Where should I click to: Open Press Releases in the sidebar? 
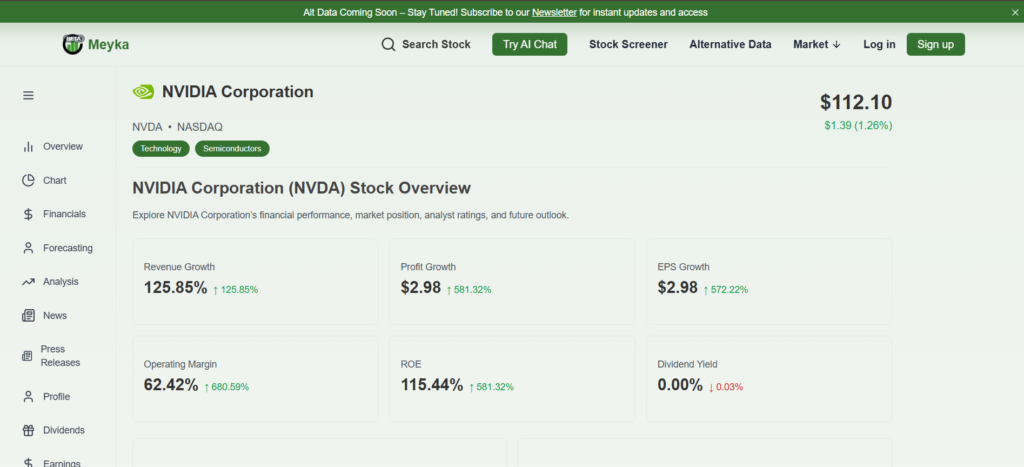(x=60, y=356)
